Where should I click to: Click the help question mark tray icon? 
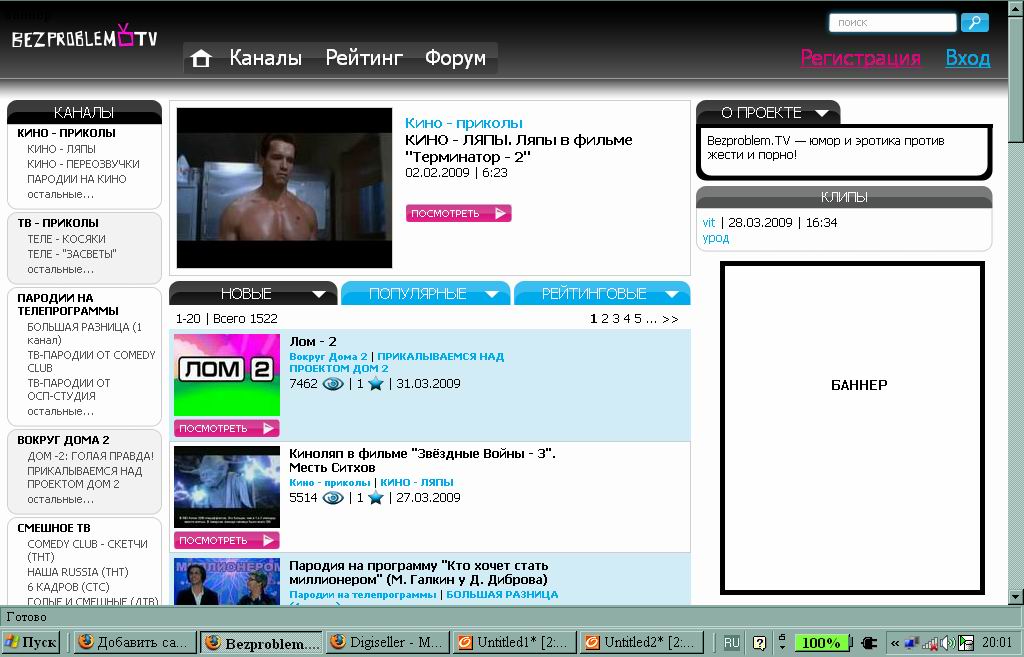coord(759,643)
